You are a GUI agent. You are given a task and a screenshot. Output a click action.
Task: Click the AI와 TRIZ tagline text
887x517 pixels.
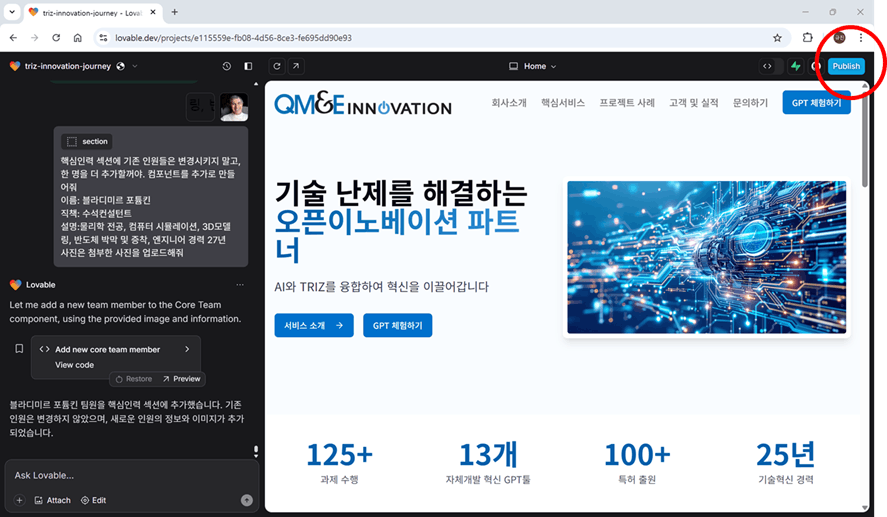click(x=381, y=287)
